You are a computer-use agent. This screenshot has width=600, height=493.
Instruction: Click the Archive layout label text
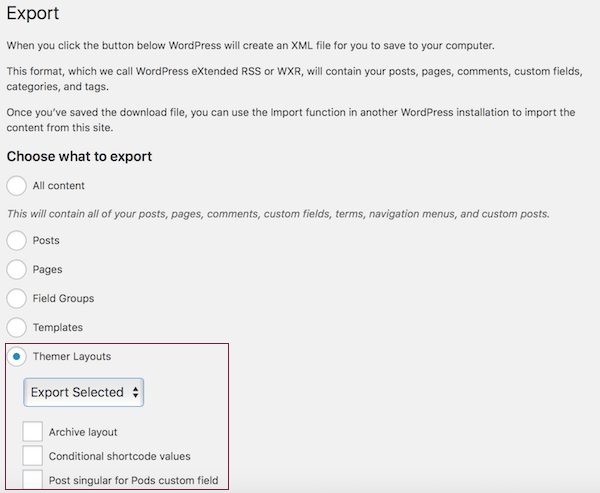[x=83, y=432]
